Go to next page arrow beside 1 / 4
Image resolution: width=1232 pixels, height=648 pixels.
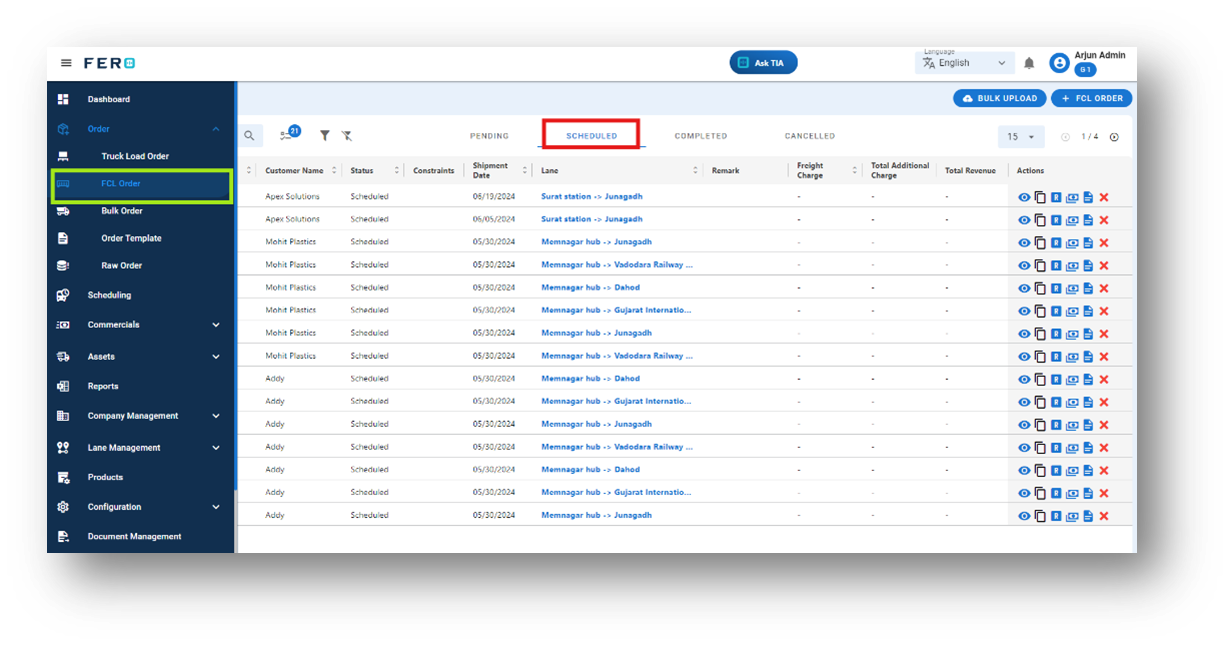coord(1114,137)
